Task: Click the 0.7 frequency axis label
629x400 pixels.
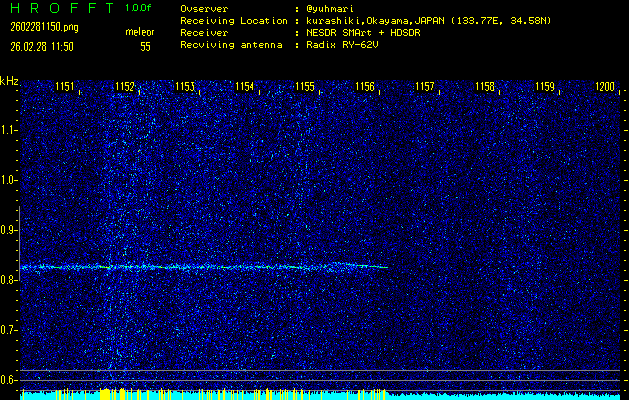Action: tap(9, 329)
